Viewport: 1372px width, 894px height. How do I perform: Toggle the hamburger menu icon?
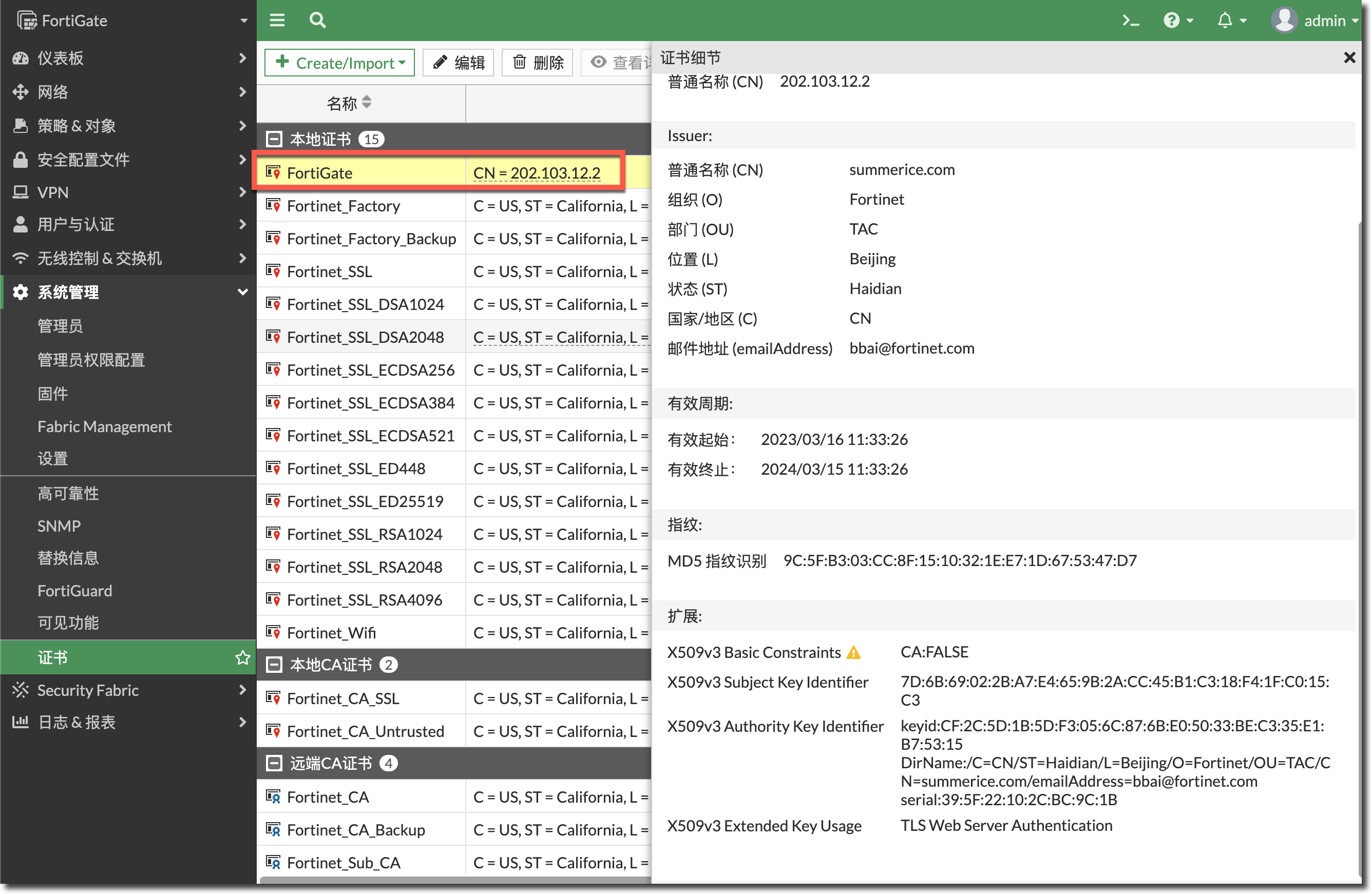coord(277,21)
